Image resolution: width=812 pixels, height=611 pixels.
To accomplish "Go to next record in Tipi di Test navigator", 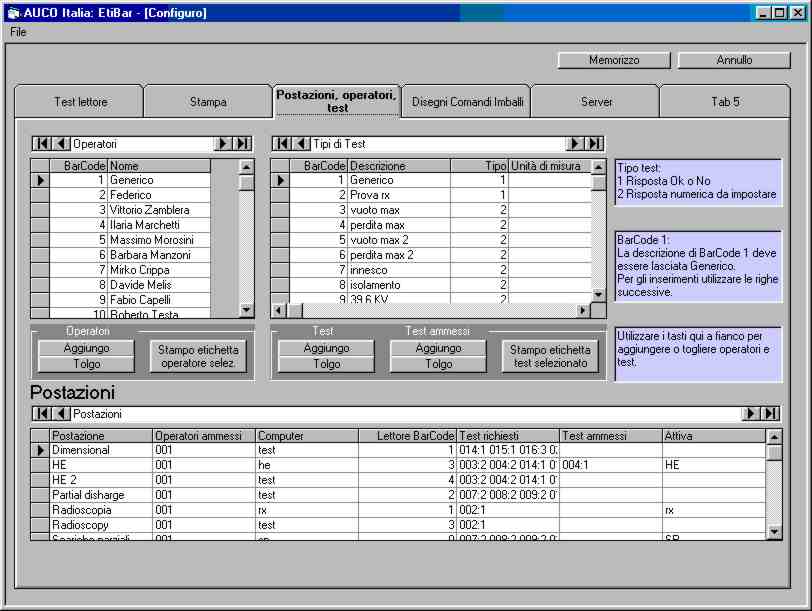I will click(x=574, y=143).
